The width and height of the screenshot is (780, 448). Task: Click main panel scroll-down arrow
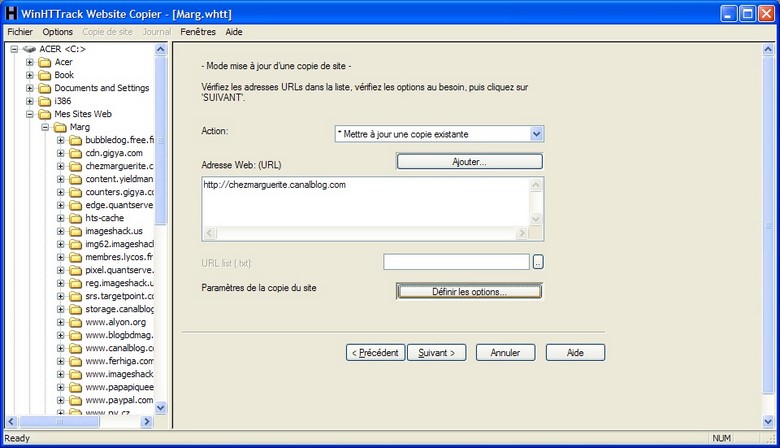(768, 422)
